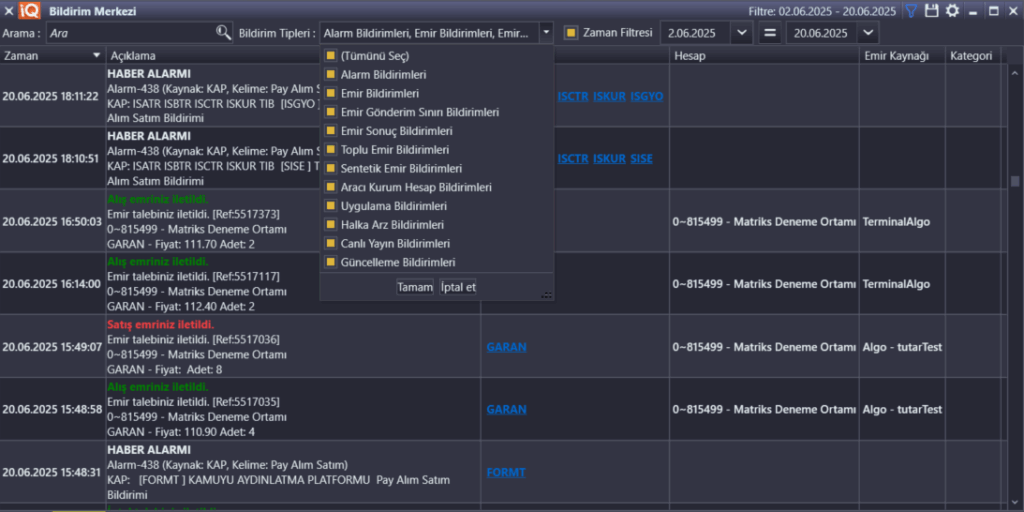Toggle Aracı Kurum Hesap Bildirimleri checkbox
This screenshot has height=512, width=1024.
(330, 187)
